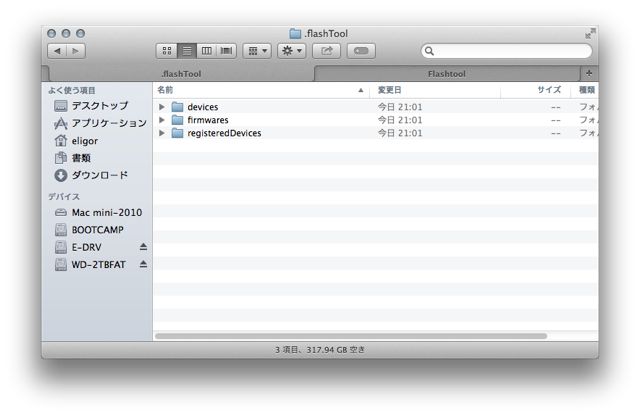
Task: Sort by 種類 column header
Action: [x=584, y=90]
